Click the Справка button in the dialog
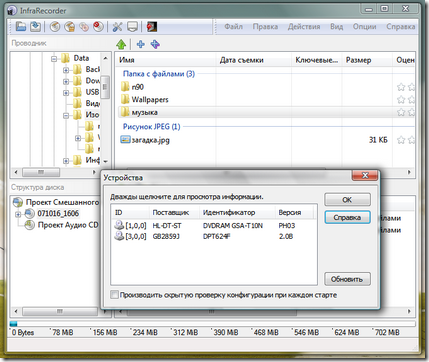 point(347,217)
